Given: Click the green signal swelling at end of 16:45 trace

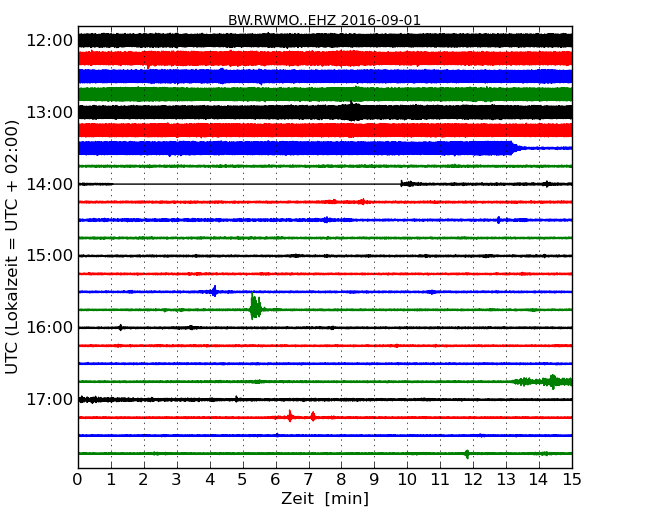Looking at the screenshot, I should click(x=543, y=381).
